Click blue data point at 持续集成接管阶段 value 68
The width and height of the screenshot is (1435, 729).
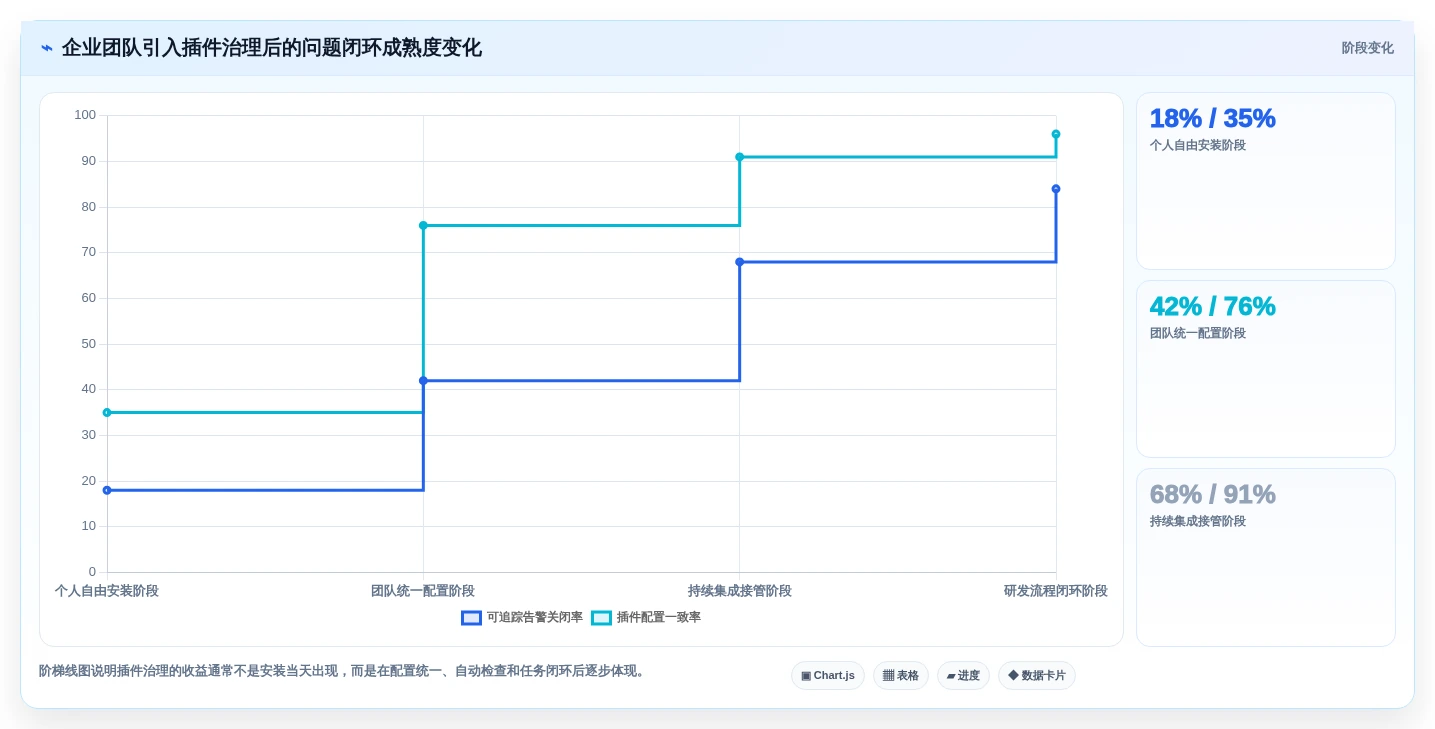click(740, 262)
